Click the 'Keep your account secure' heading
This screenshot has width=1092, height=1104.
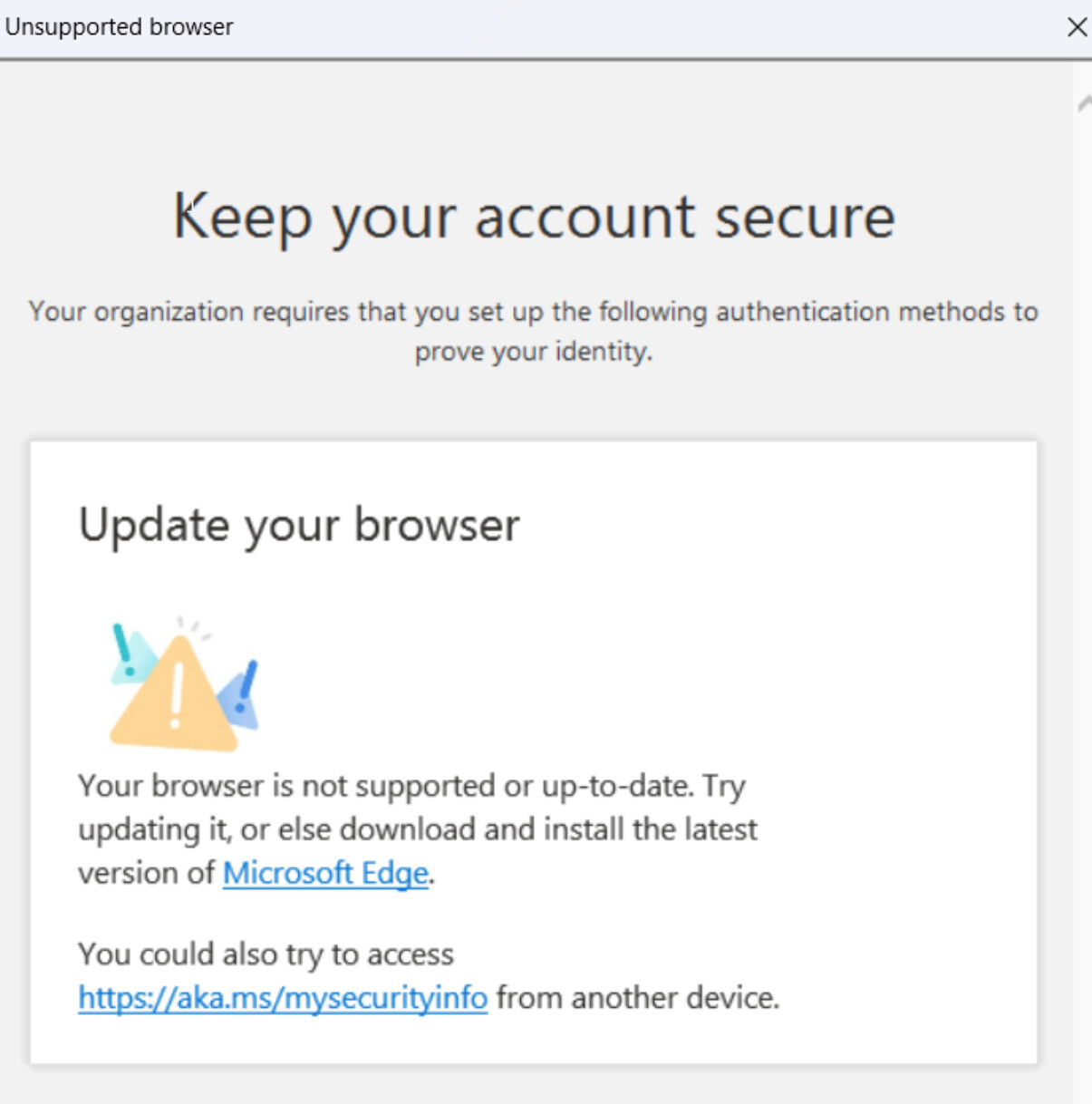(534, 218)
